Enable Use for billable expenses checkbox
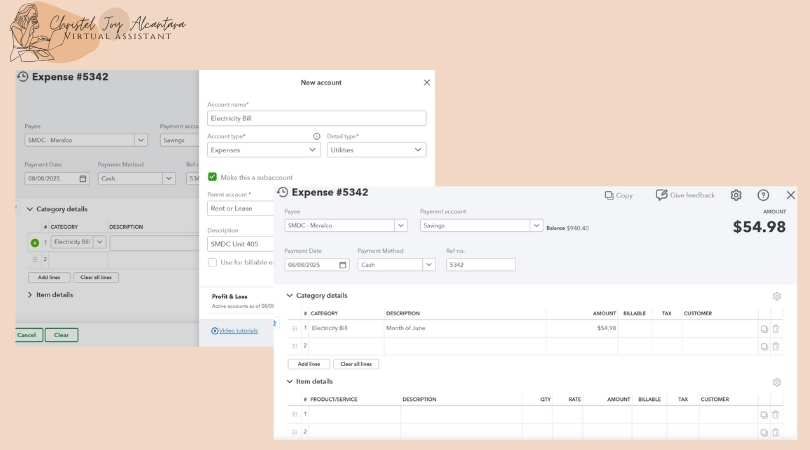Screen dimensions: 810x450 tap(213, 262)
